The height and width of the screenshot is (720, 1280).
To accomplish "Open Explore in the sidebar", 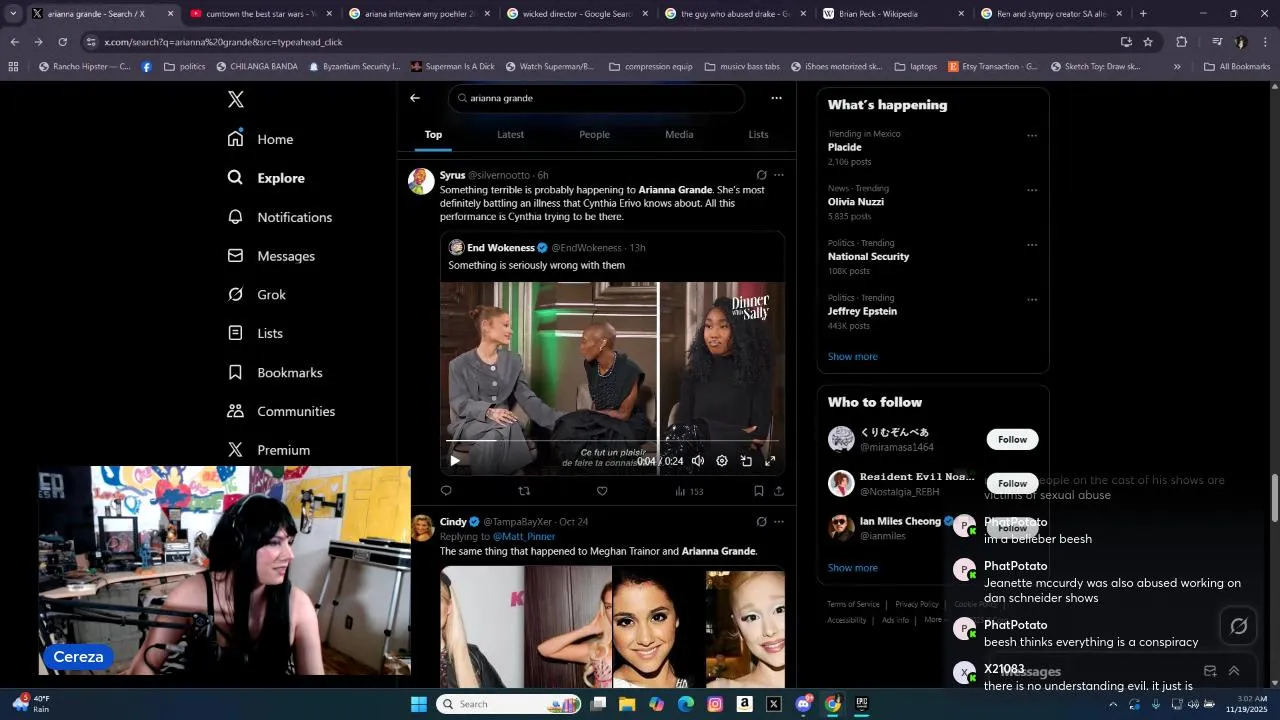I will [266, 178].
